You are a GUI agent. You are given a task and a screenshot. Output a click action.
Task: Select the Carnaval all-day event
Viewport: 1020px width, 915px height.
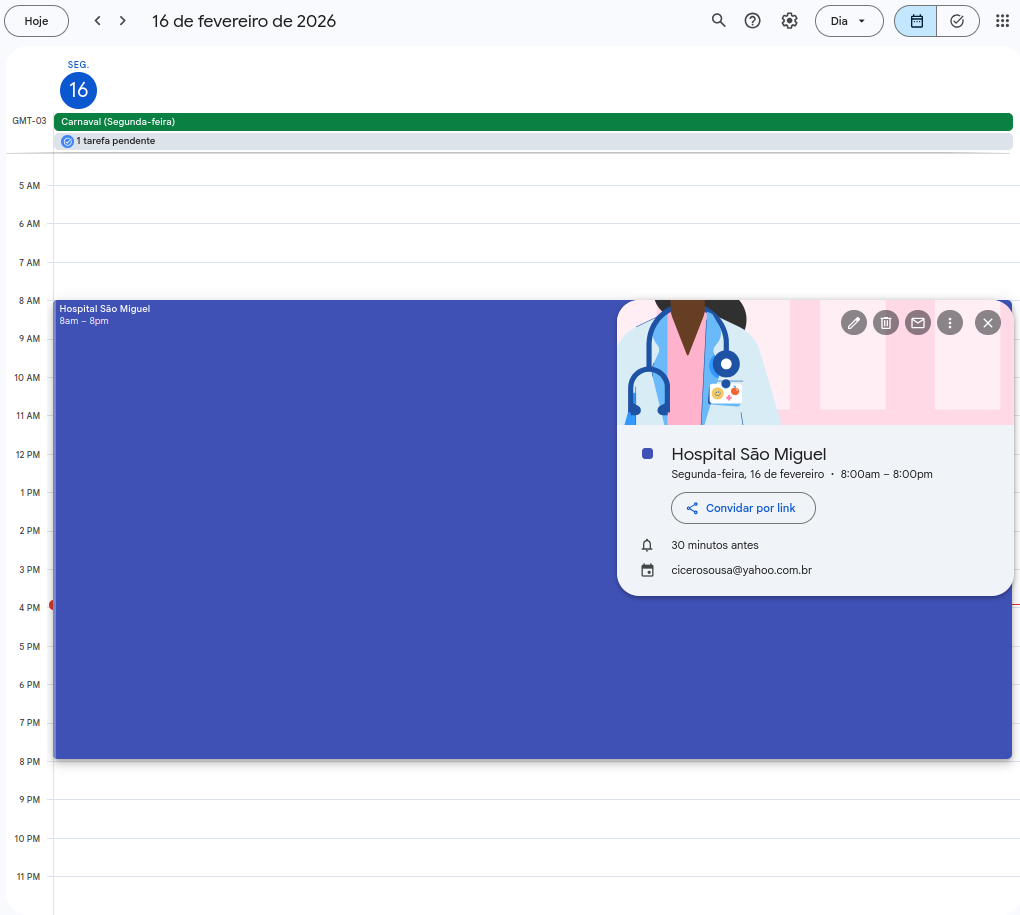click(300, 121)
